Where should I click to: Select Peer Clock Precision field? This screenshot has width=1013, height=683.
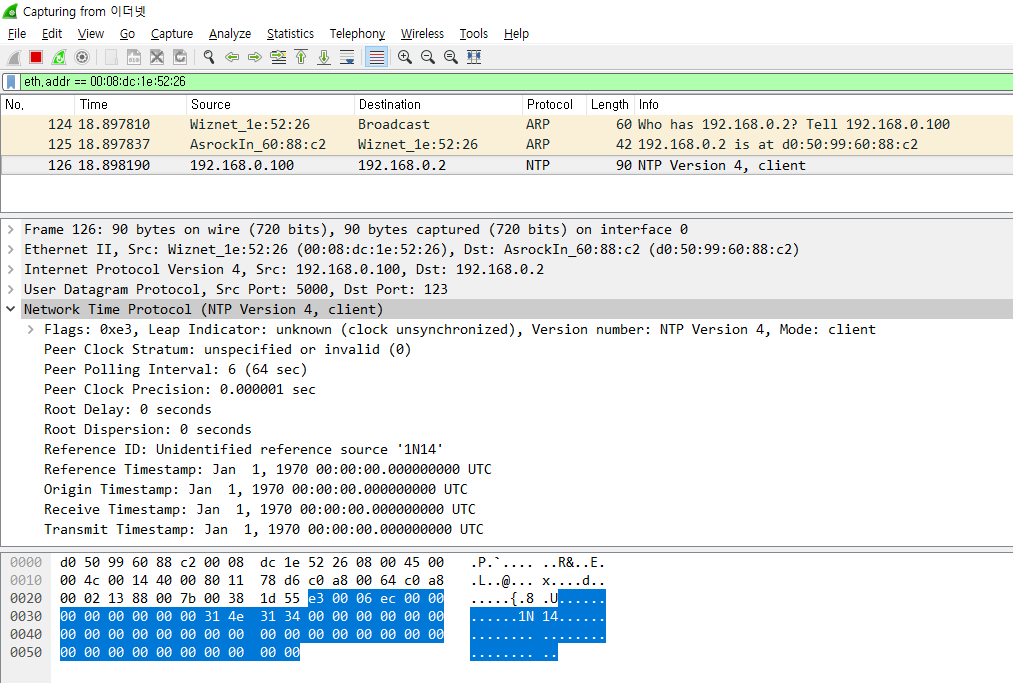(x=180, y=390)
